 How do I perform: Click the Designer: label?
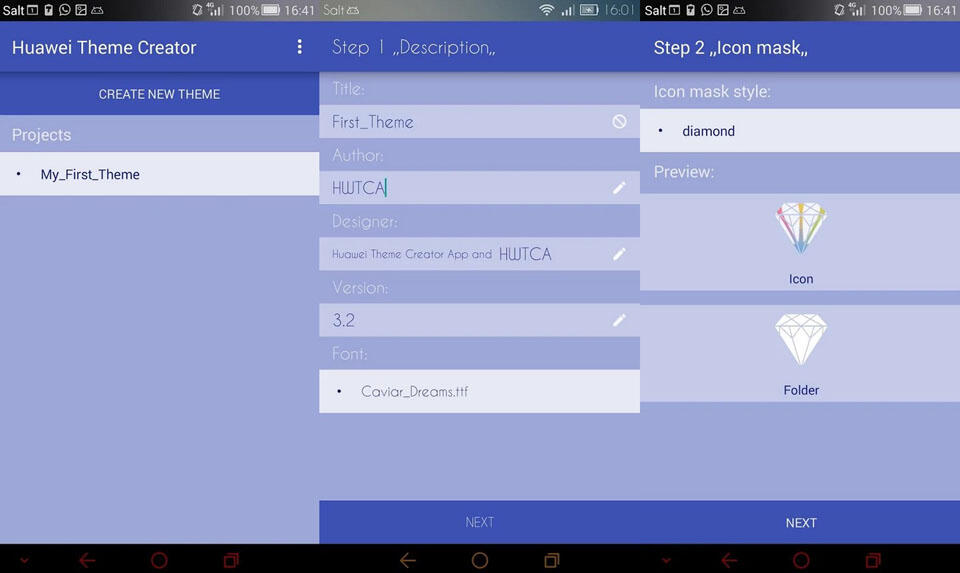[365, 221]
